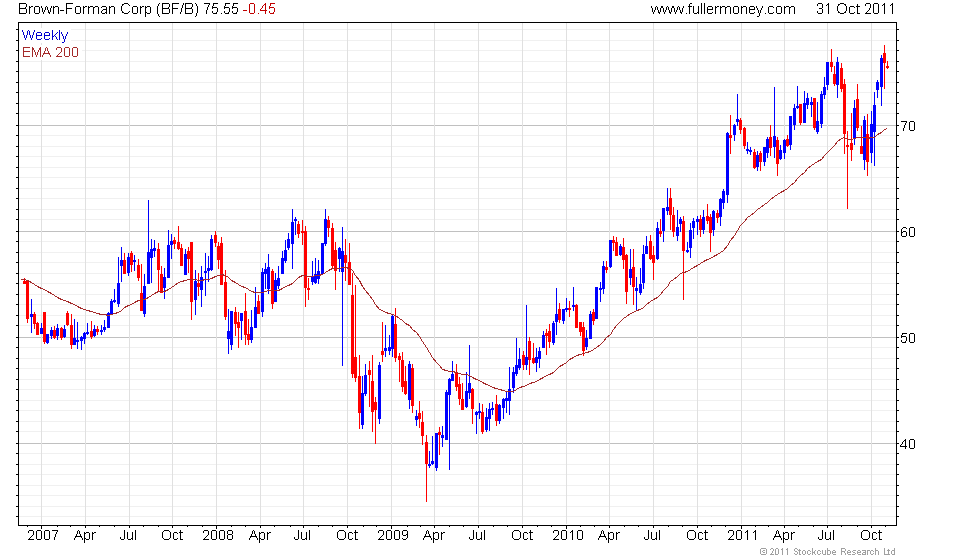Image resolution: width=980 pixels, height=560 pixels.
Task: Click the red change value -0.45
Action: 259,9
